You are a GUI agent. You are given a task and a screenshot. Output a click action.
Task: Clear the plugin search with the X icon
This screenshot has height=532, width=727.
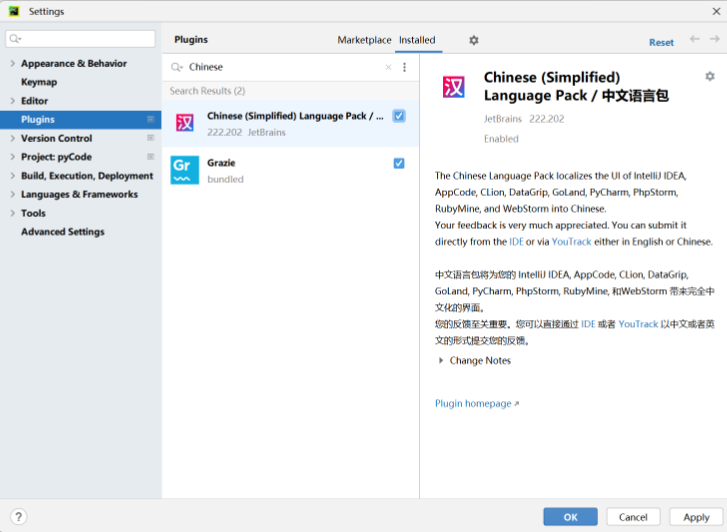click(389, 67)
